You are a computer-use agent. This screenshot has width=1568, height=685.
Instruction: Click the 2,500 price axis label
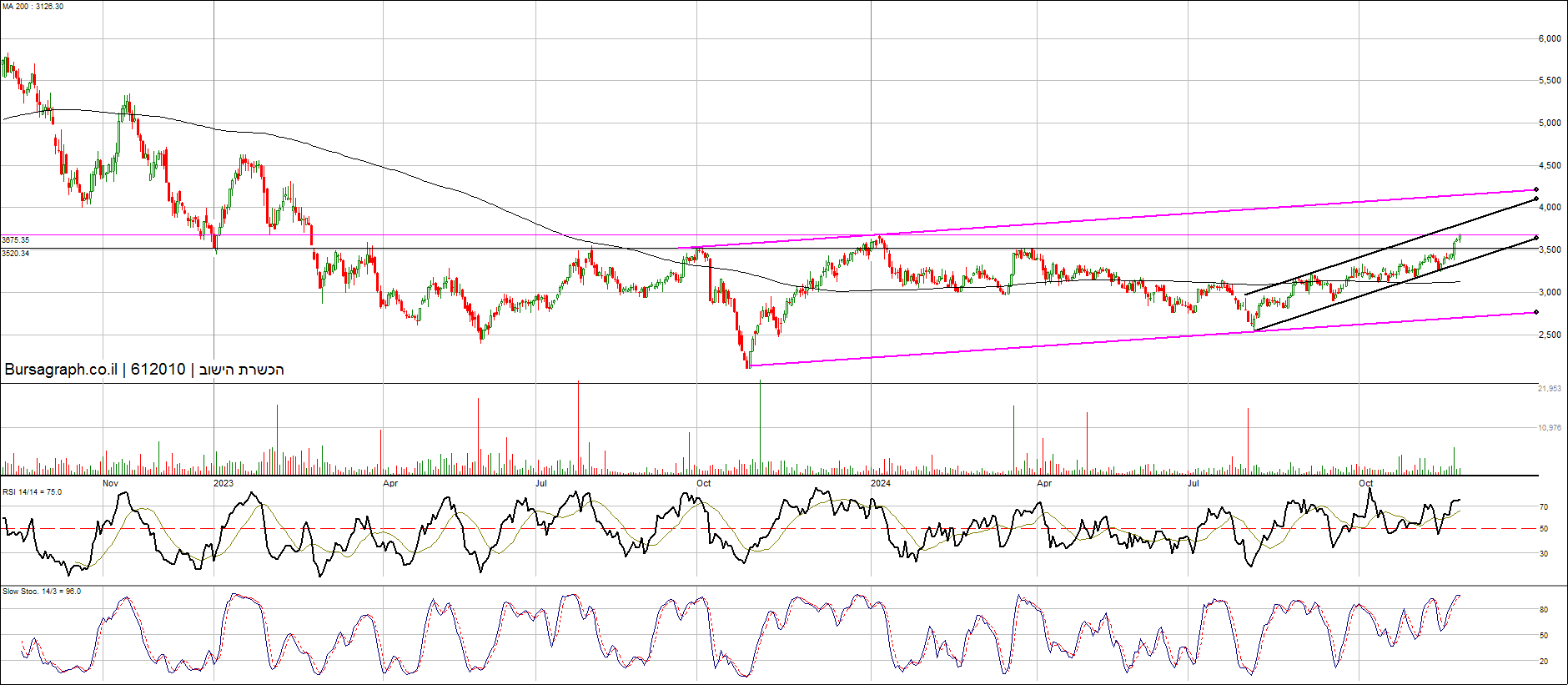(1550, 335)
